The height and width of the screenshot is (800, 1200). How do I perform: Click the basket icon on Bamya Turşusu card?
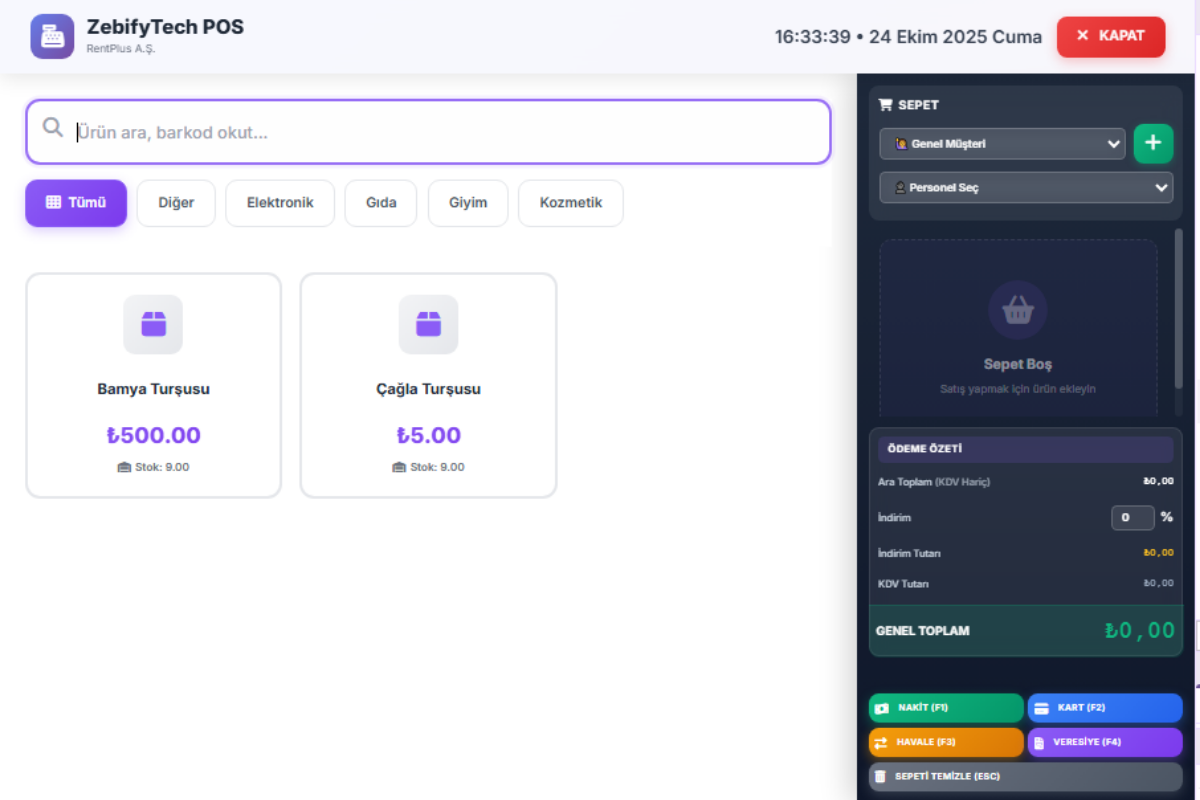(x=153, y=324)
